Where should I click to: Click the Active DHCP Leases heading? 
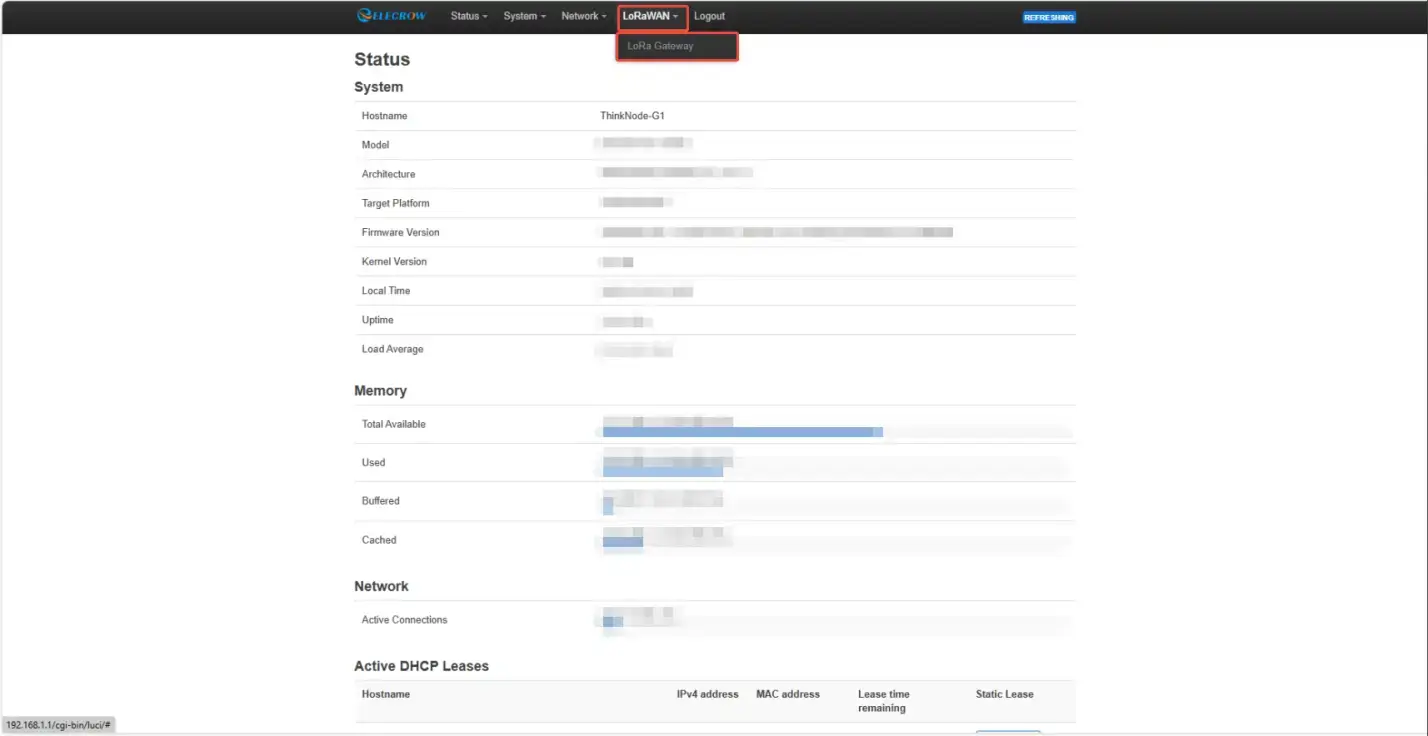point(421,666)
